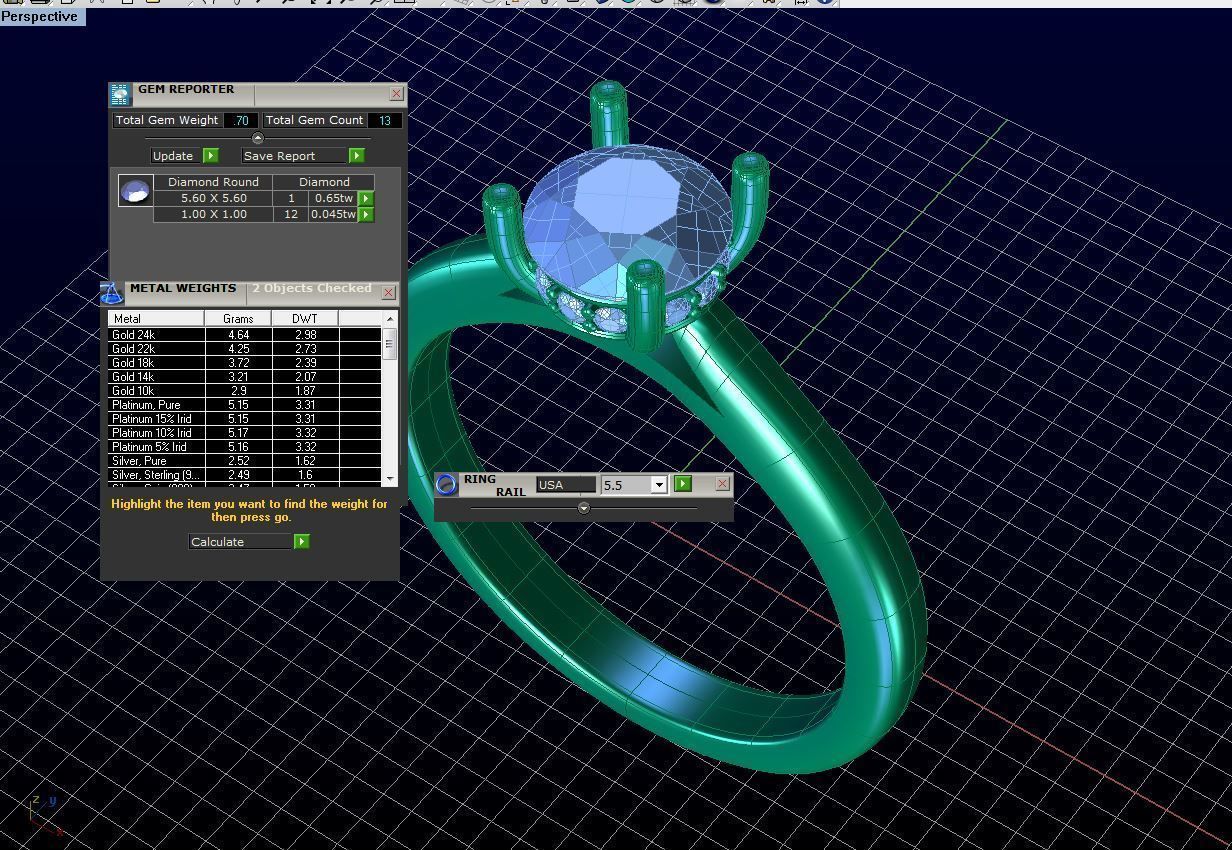
Task: Select the Silver, Pure row
Action: tap(245, 461)
